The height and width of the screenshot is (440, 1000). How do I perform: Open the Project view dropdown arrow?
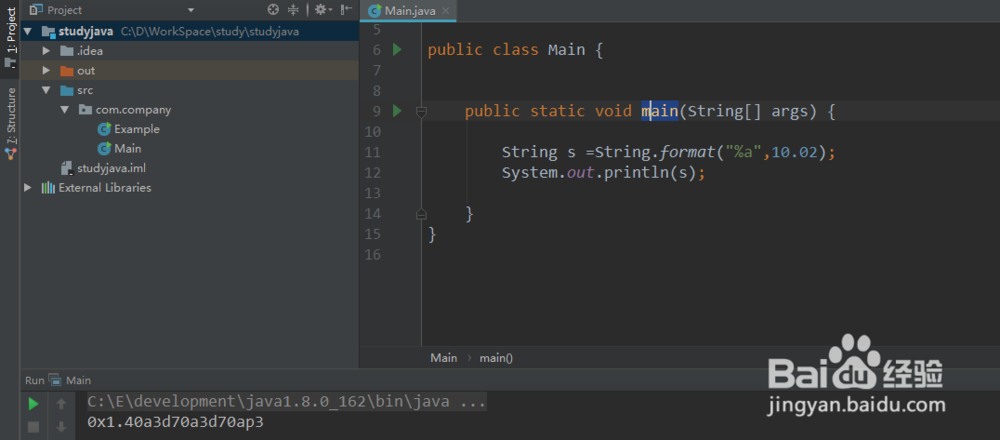pyautogui.click(x=191, y=10)
